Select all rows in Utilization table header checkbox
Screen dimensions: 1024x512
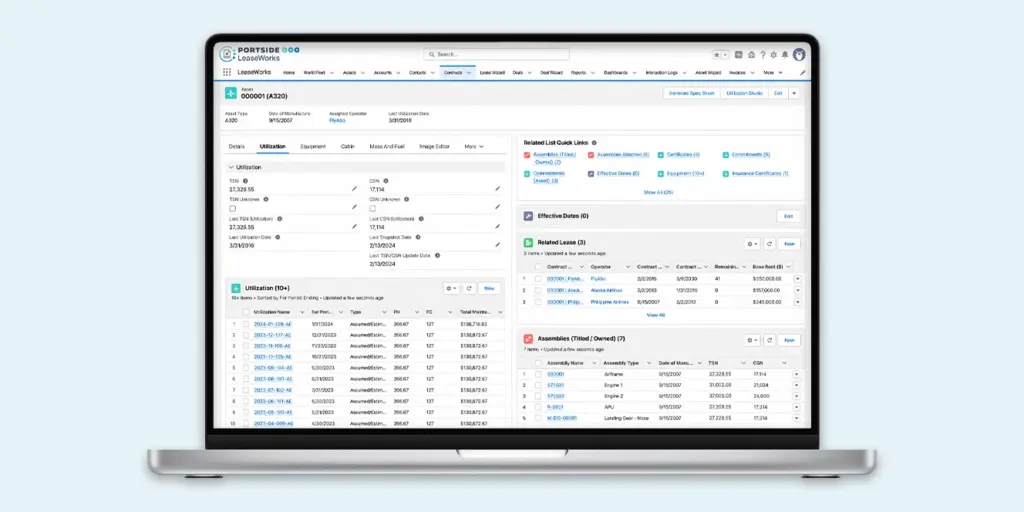pos(246,312)
